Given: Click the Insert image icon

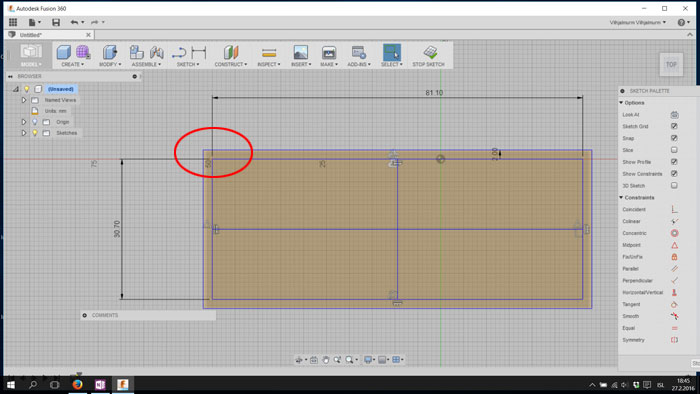Looking at the screenshot, I should tap(301, 52).
